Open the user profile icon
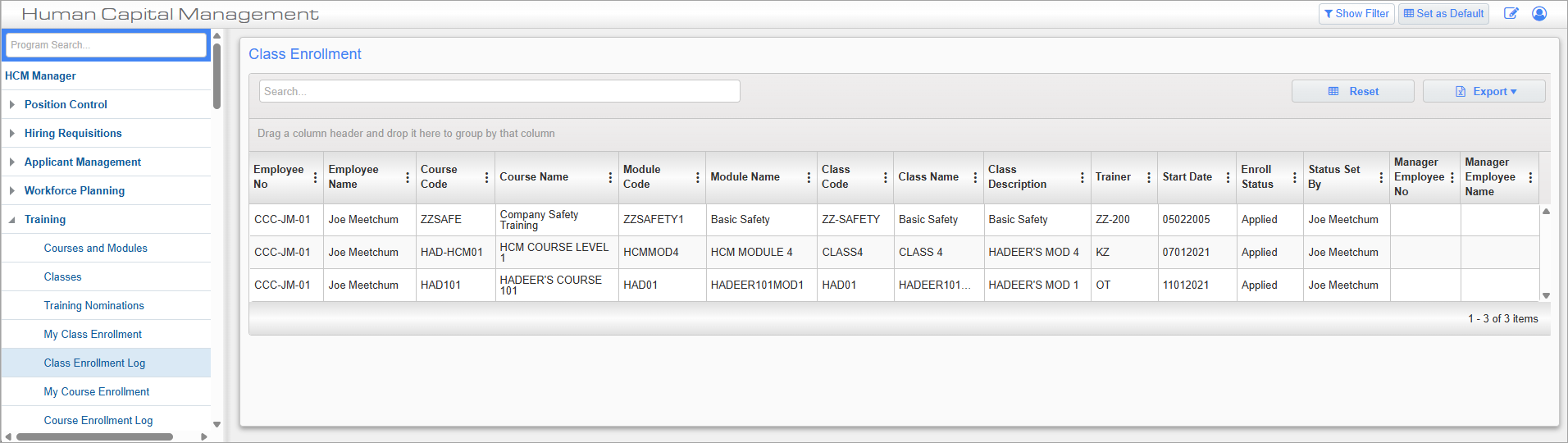This screenshot has width=1568, height=443. [1539, 13]
